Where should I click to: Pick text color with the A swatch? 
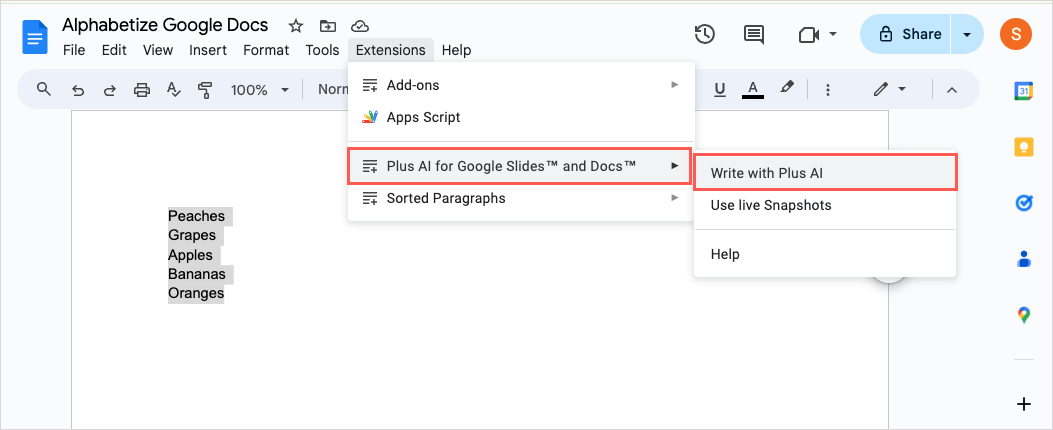[753, 89]
